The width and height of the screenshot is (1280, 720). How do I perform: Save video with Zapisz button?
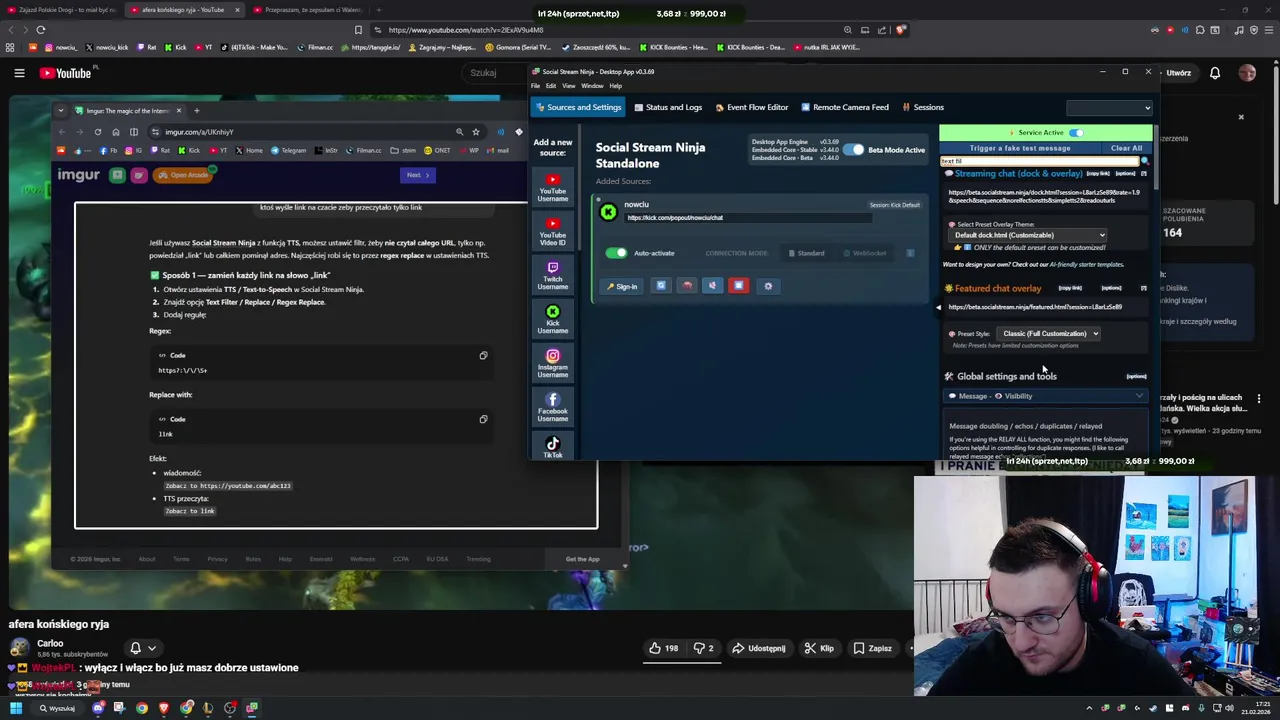point(872,648)
